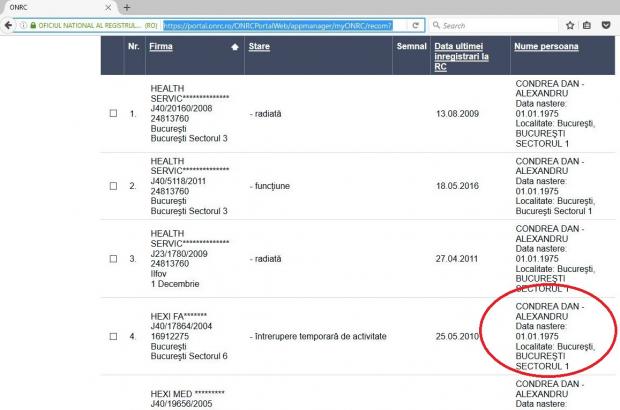
Task: Click the reload page icon
Action: [415, 25]
